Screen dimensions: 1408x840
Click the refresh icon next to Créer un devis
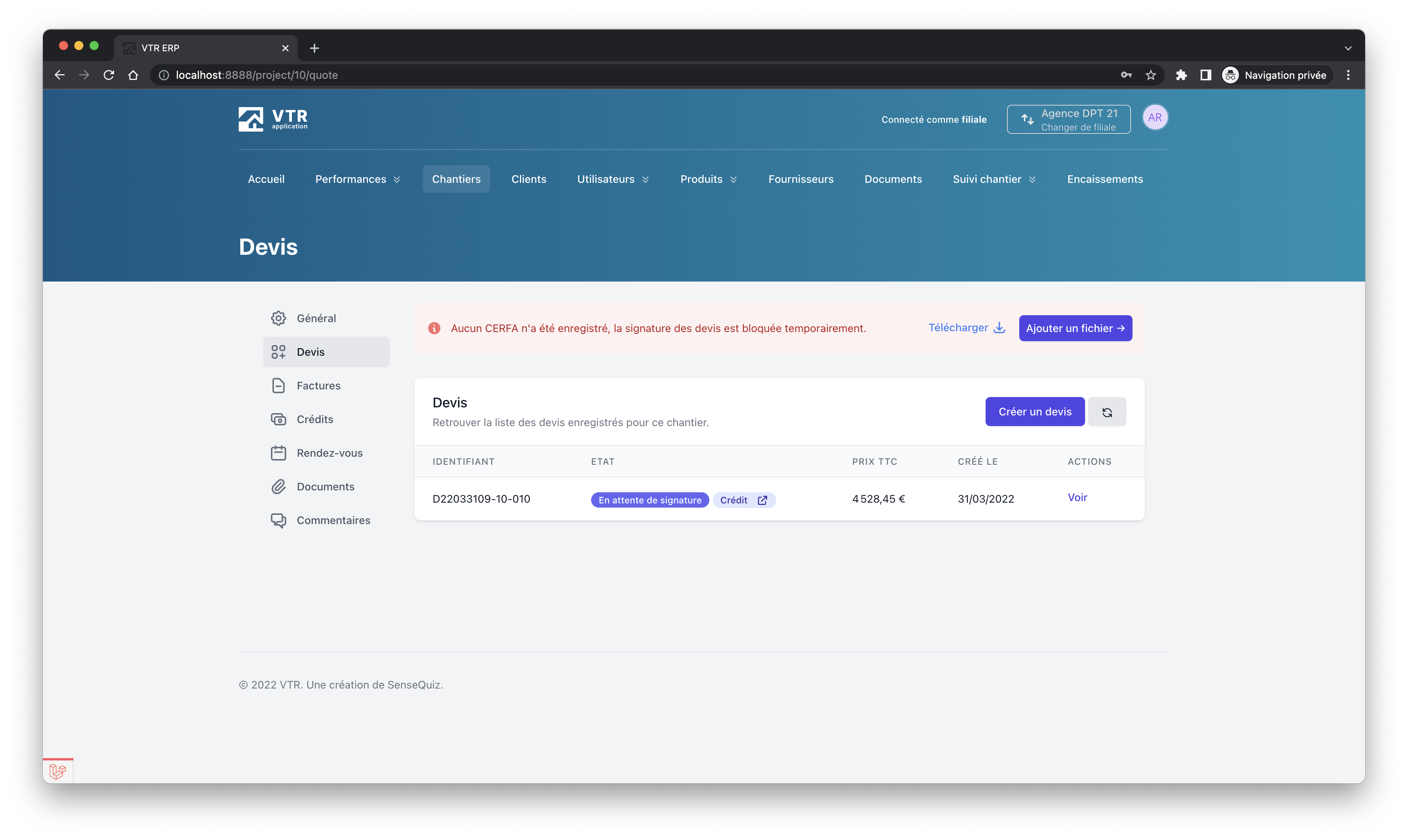point(1106,412)
